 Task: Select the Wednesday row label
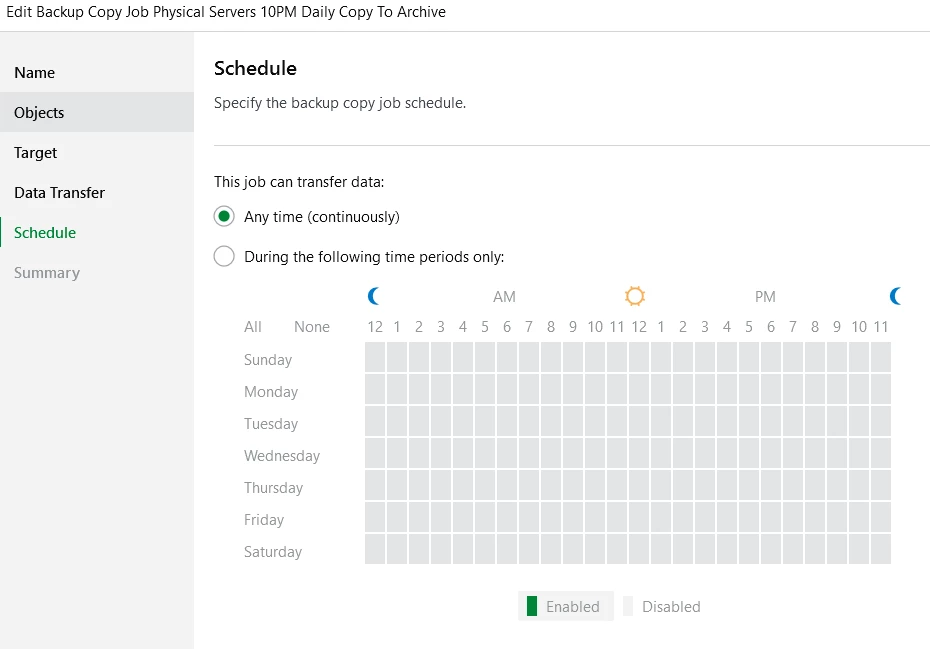(x=282, y=456)
